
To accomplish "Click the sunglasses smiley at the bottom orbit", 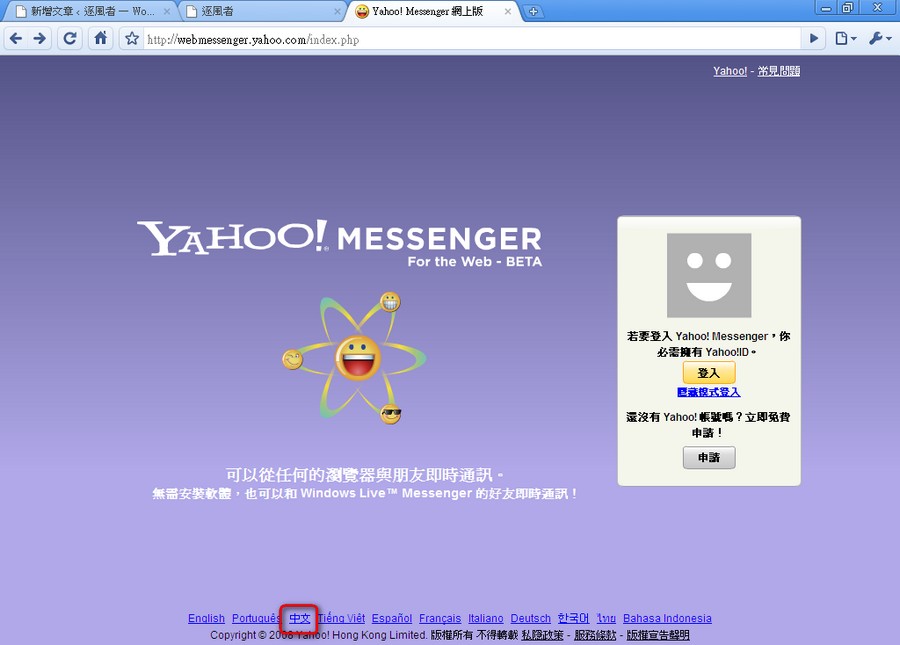I will tap(391, 414).
